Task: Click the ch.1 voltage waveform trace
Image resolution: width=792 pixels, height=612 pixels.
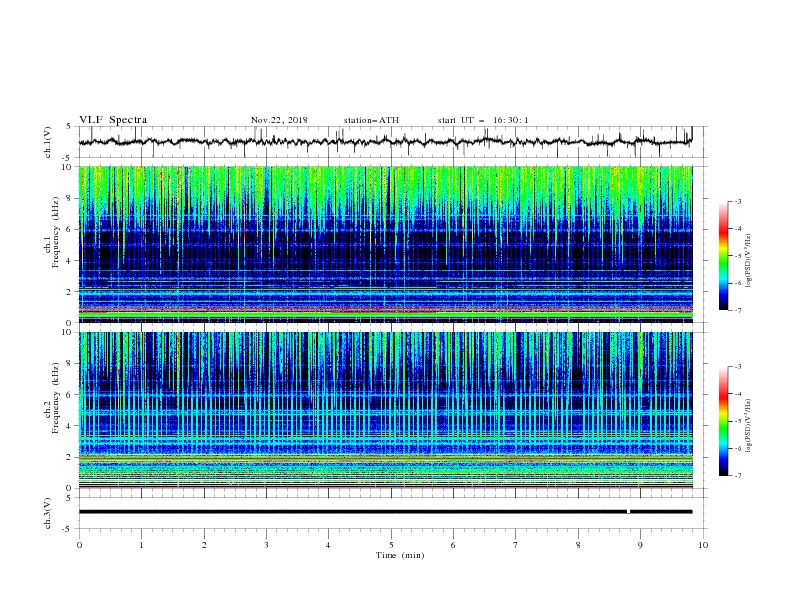Action: tap(385, 142)
